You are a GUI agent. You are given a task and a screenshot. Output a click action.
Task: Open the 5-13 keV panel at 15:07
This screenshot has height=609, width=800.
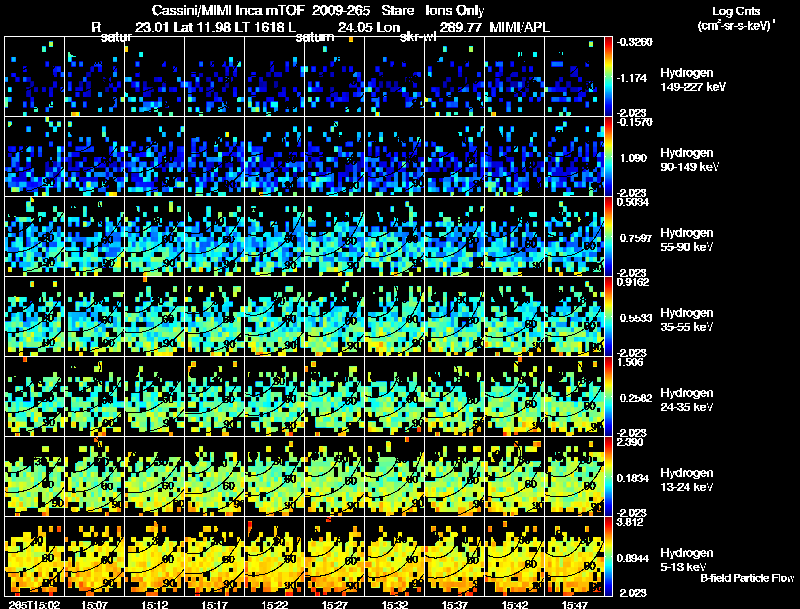tap(94, 557)
